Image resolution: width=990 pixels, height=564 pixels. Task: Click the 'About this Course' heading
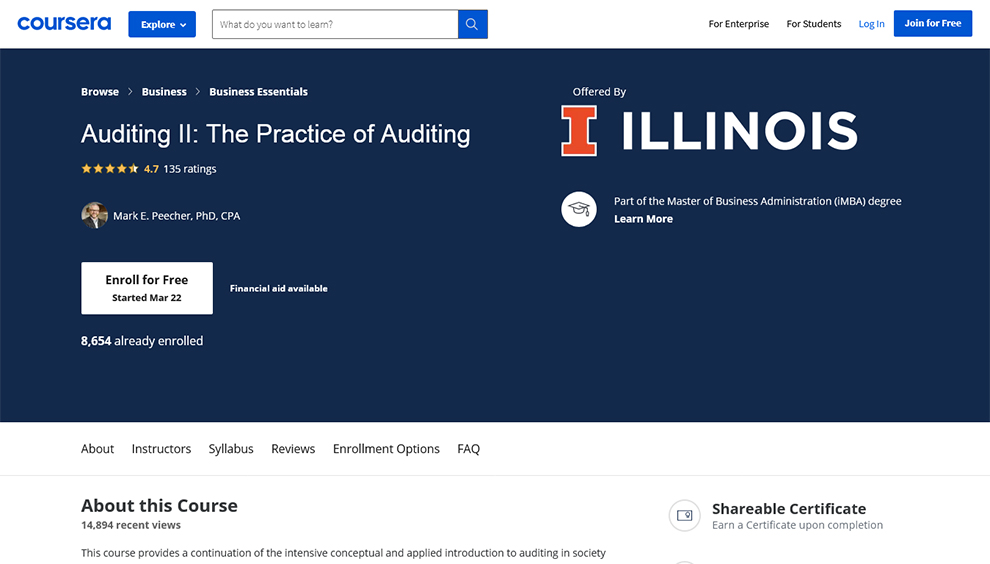point(159,505)
